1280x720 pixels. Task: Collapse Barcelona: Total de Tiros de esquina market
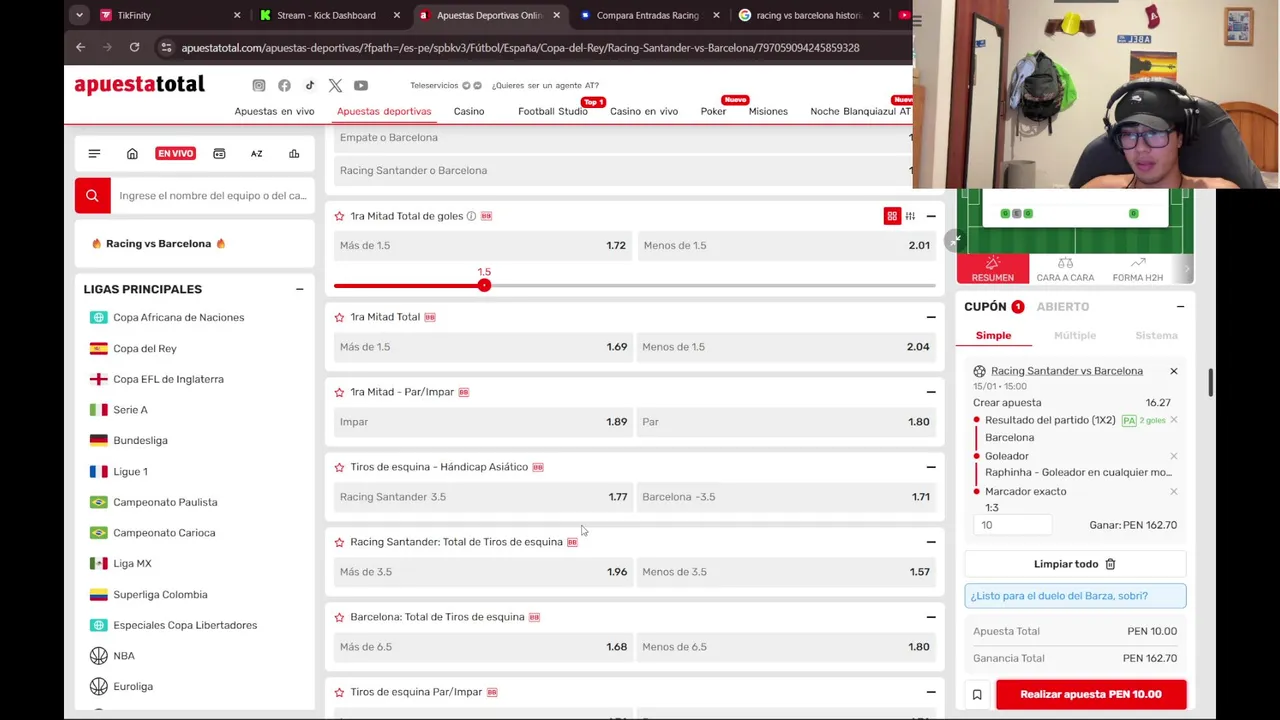tap(931, 617)
